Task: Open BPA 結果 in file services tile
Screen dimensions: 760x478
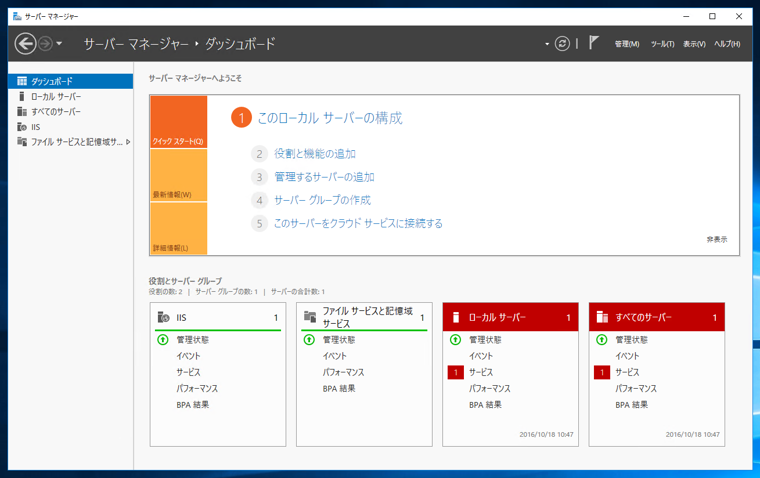Action: click(339, 388)
